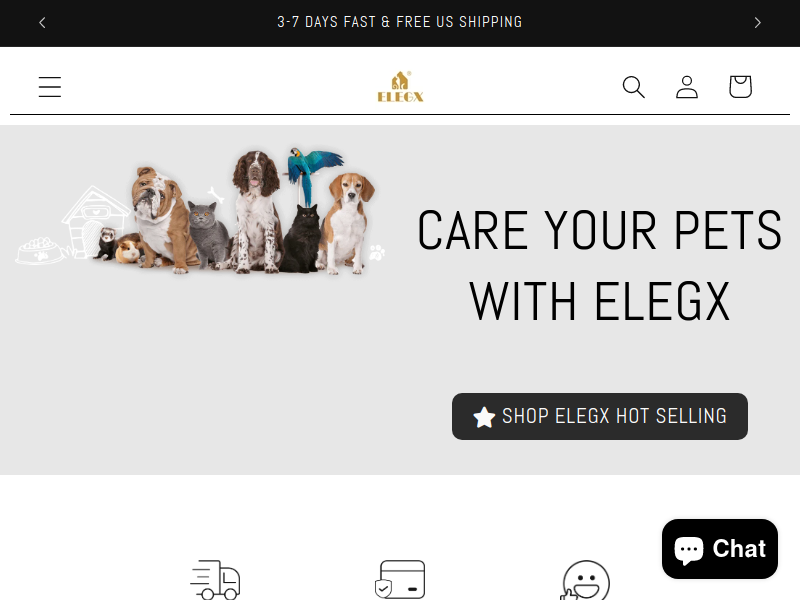Show previous announcement with left chevron
Viewport: 800px width, 600px height.
tap(42, 22)
